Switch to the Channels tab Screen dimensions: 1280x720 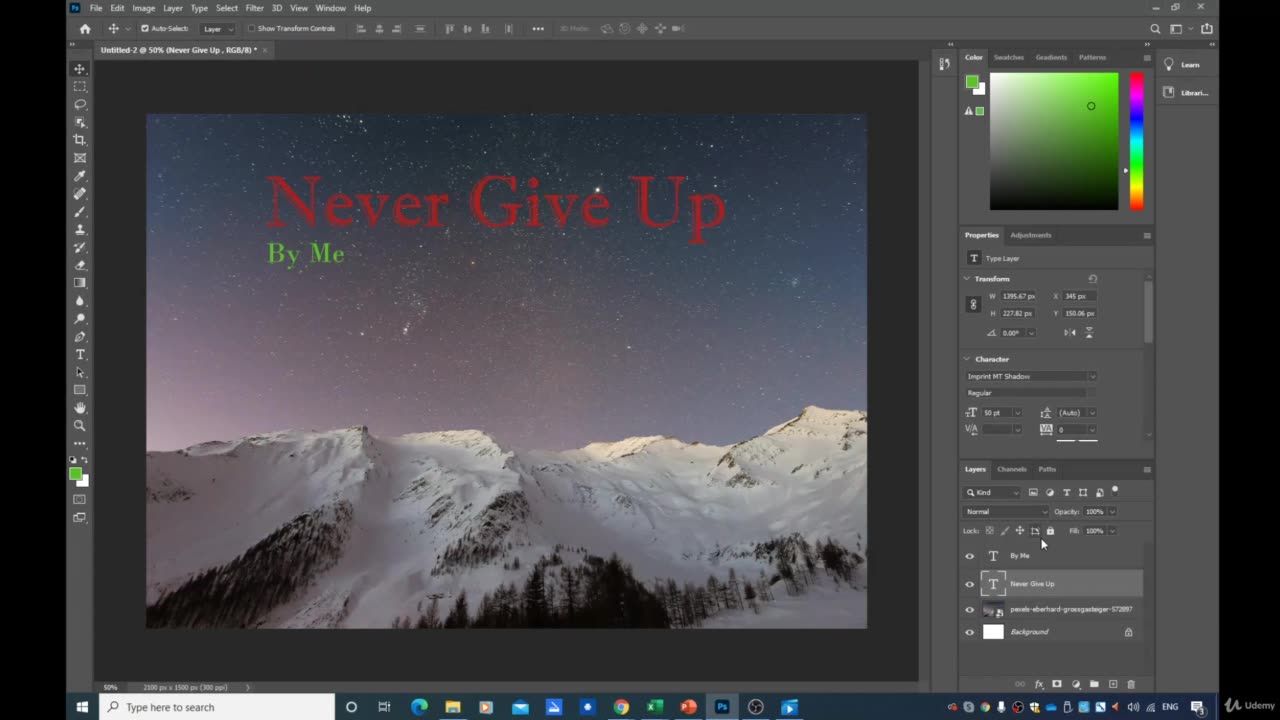[1012, 469]
